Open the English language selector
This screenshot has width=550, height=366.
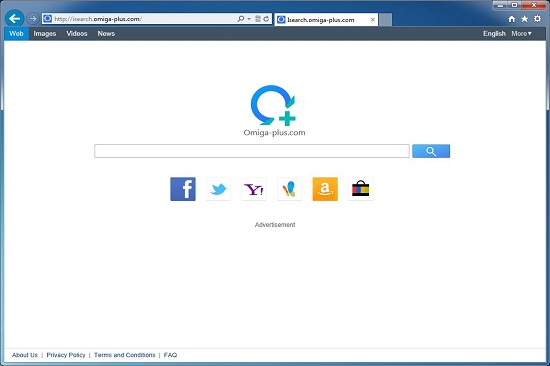[494, 34]
